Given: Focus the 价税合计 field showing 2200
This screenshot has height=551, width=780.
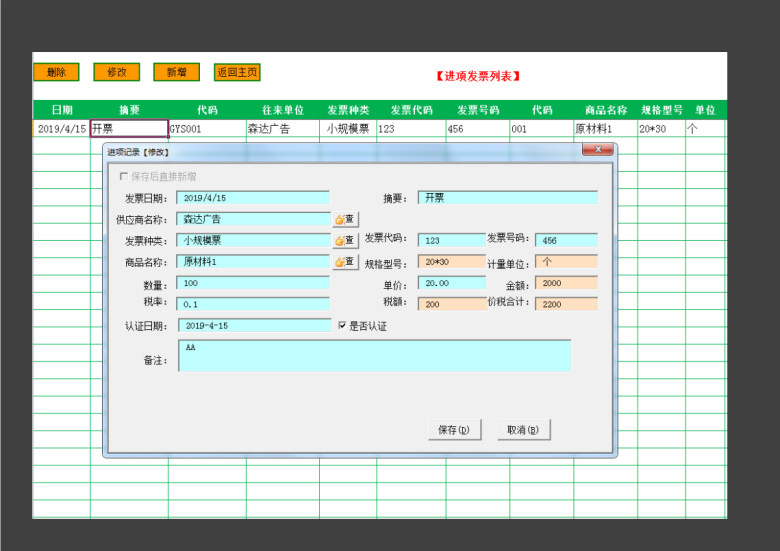Looking at the screenshot, I should click(567, 304).
